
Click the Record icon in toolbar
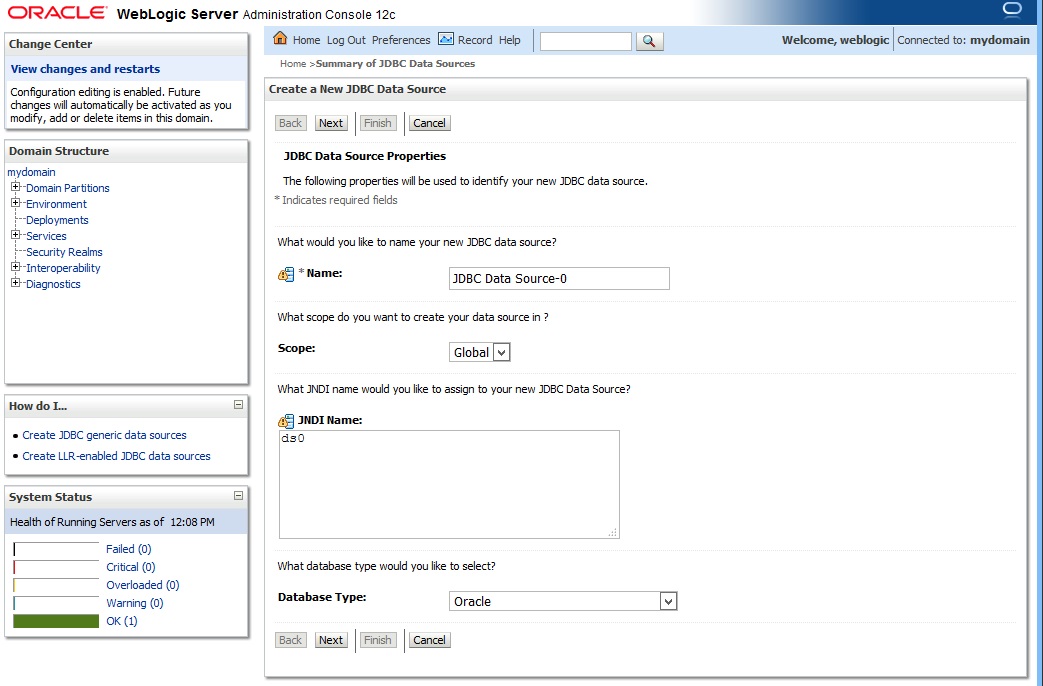point(446,39)
